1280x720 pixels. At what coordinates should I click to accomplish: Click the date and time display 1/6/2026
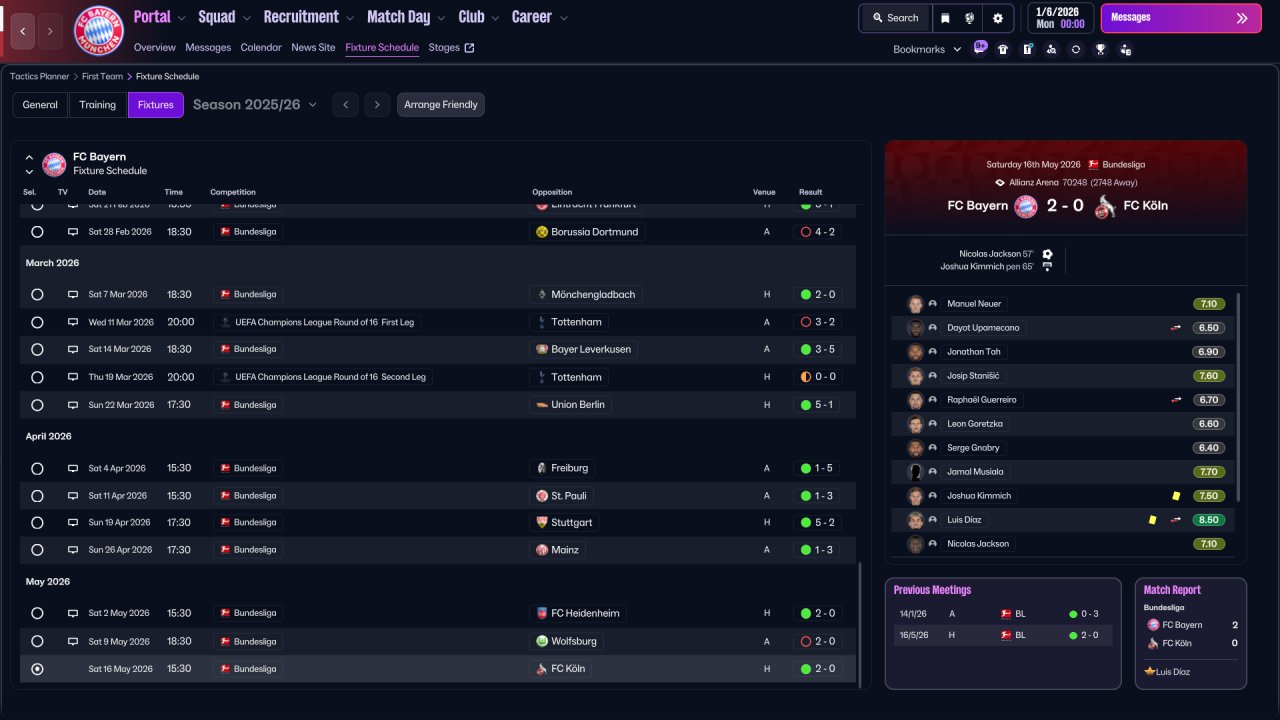coord(1059,18)
